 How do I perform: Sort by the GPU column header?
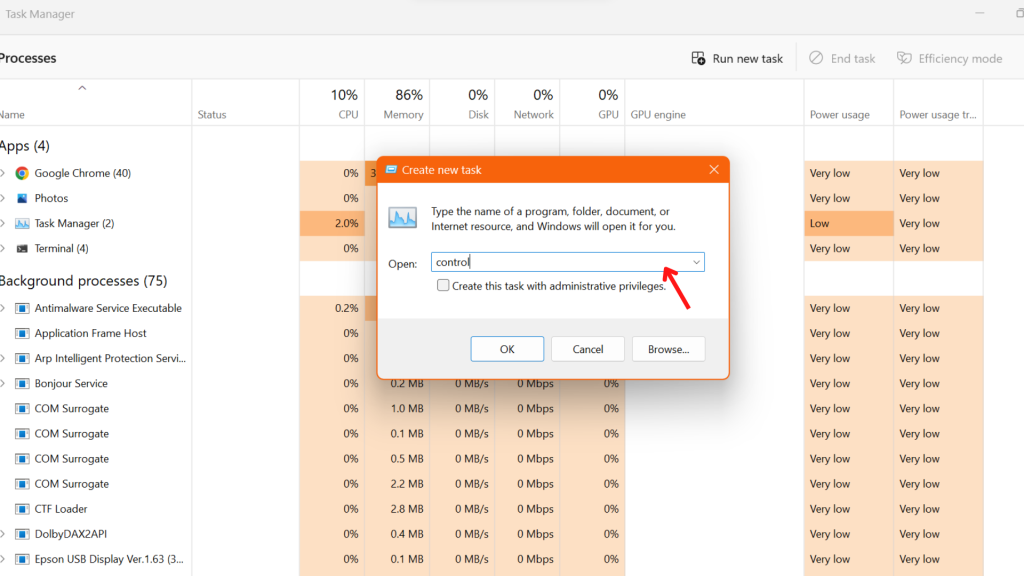click(592, 103)
